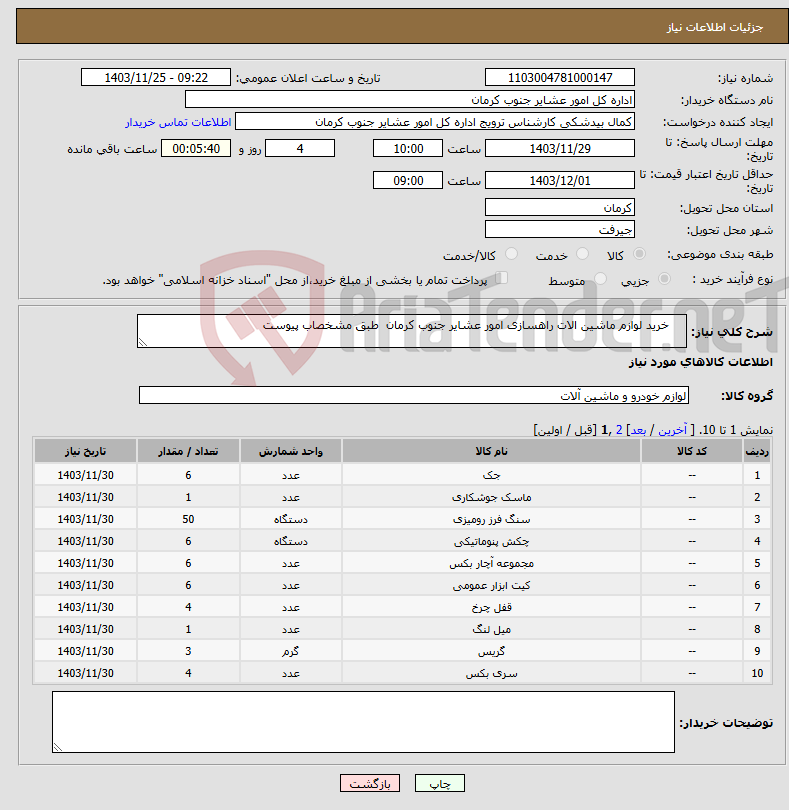
Task: Click the واحد شمارش column header
Action: [290, 451]
